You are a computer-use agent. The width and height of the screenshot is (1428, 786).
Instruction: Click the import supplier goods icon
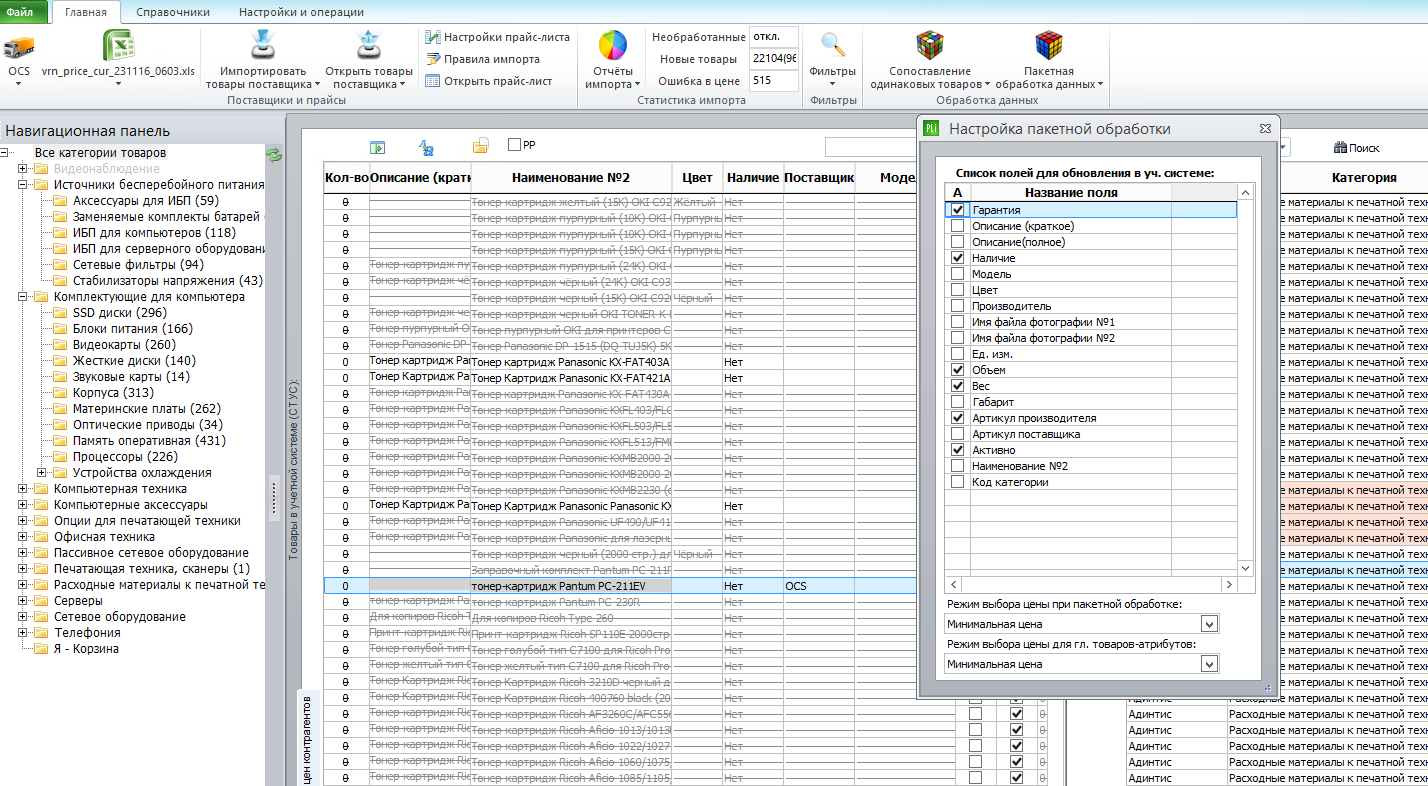[263, 46]
